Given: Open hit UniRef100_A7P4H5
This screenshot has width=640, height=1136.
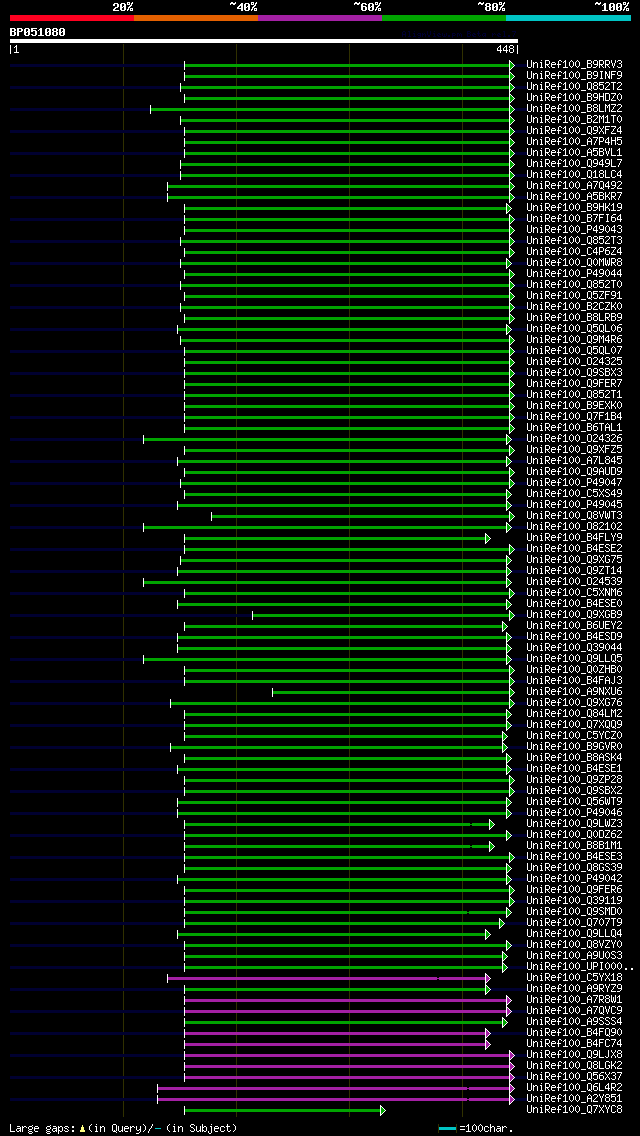Looking at the screenshot, I should [x=574, y=141].
